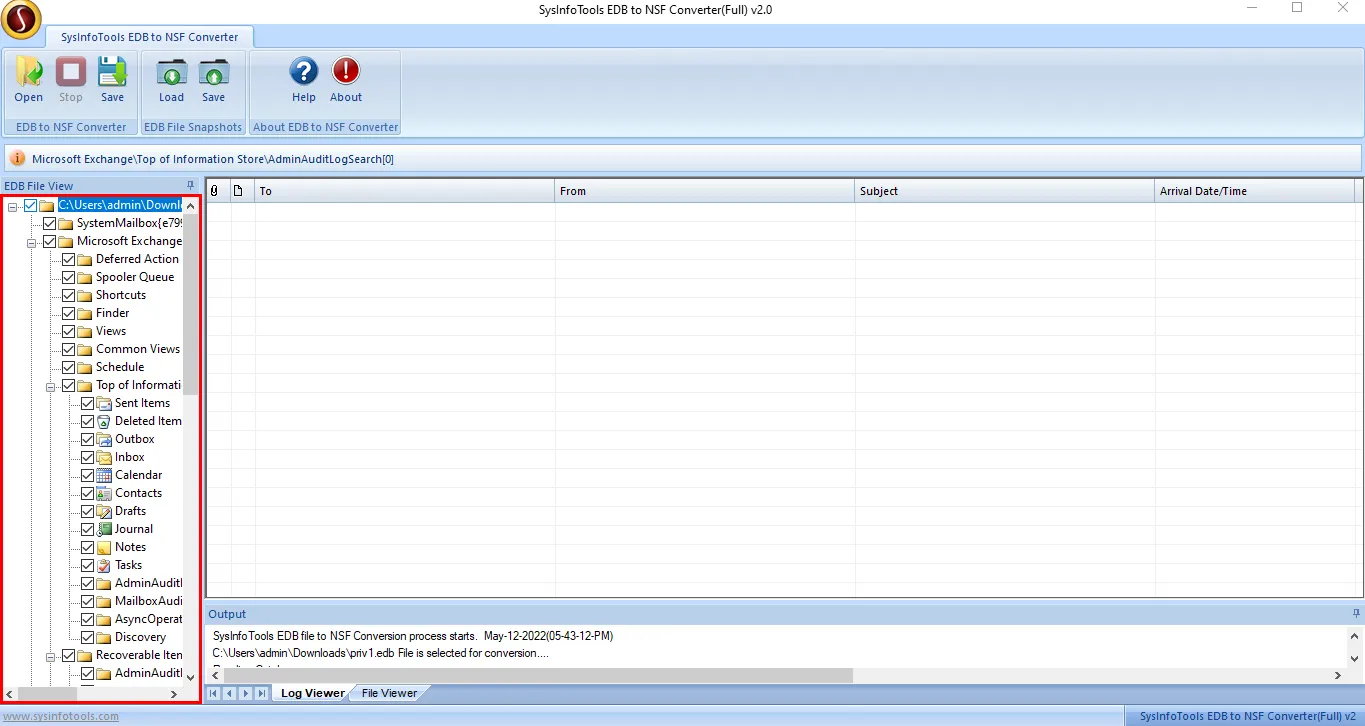
Task: Toggle the Sent Items checkbox
Action: 88,403
